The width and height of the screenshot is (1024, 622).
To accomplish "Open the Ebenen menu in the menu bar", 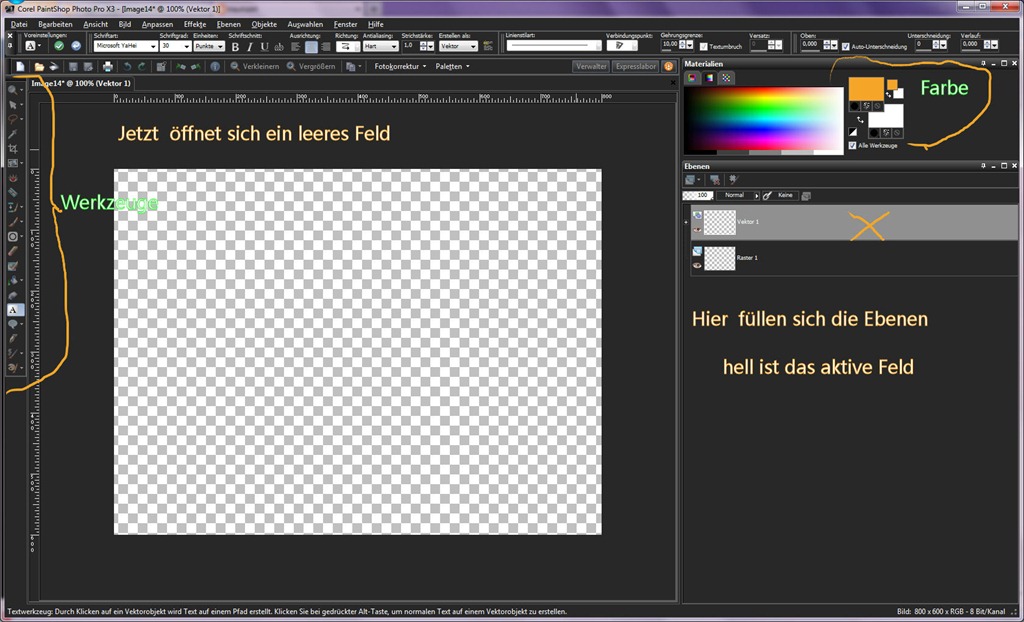I will click(229, 24).
